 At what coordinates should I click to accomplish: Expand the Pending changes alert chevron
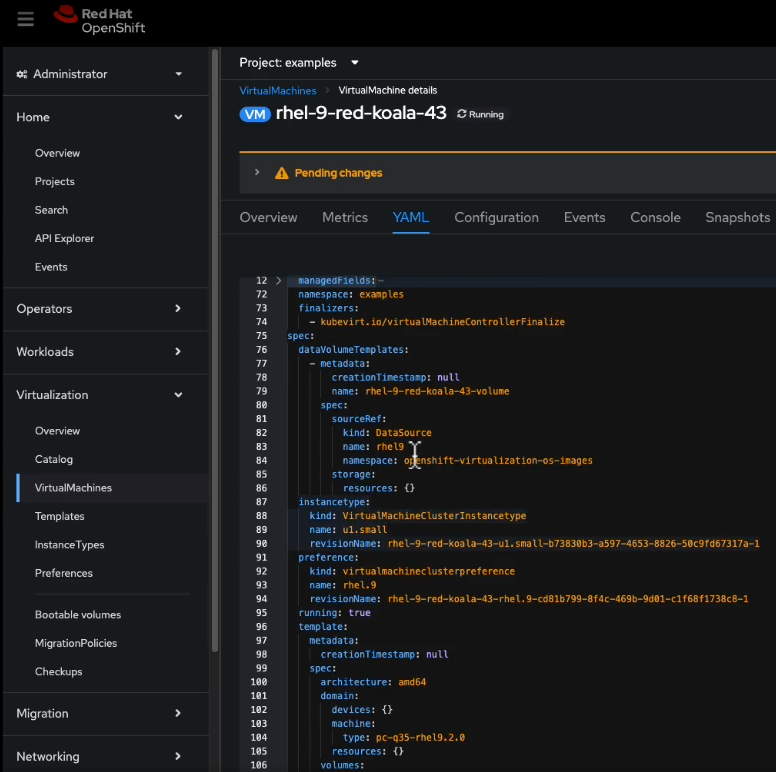pyautogui.click(x=257, y=173)
